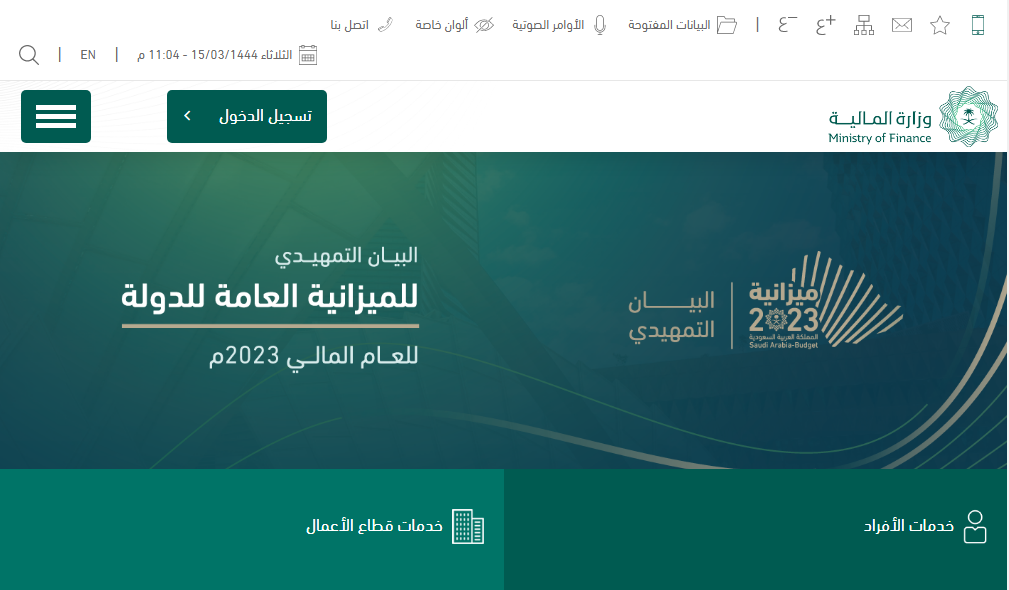This screenshot has height=590, width=1009.
Task: Increase font size with ع+ icon
Action: point(826,25)
